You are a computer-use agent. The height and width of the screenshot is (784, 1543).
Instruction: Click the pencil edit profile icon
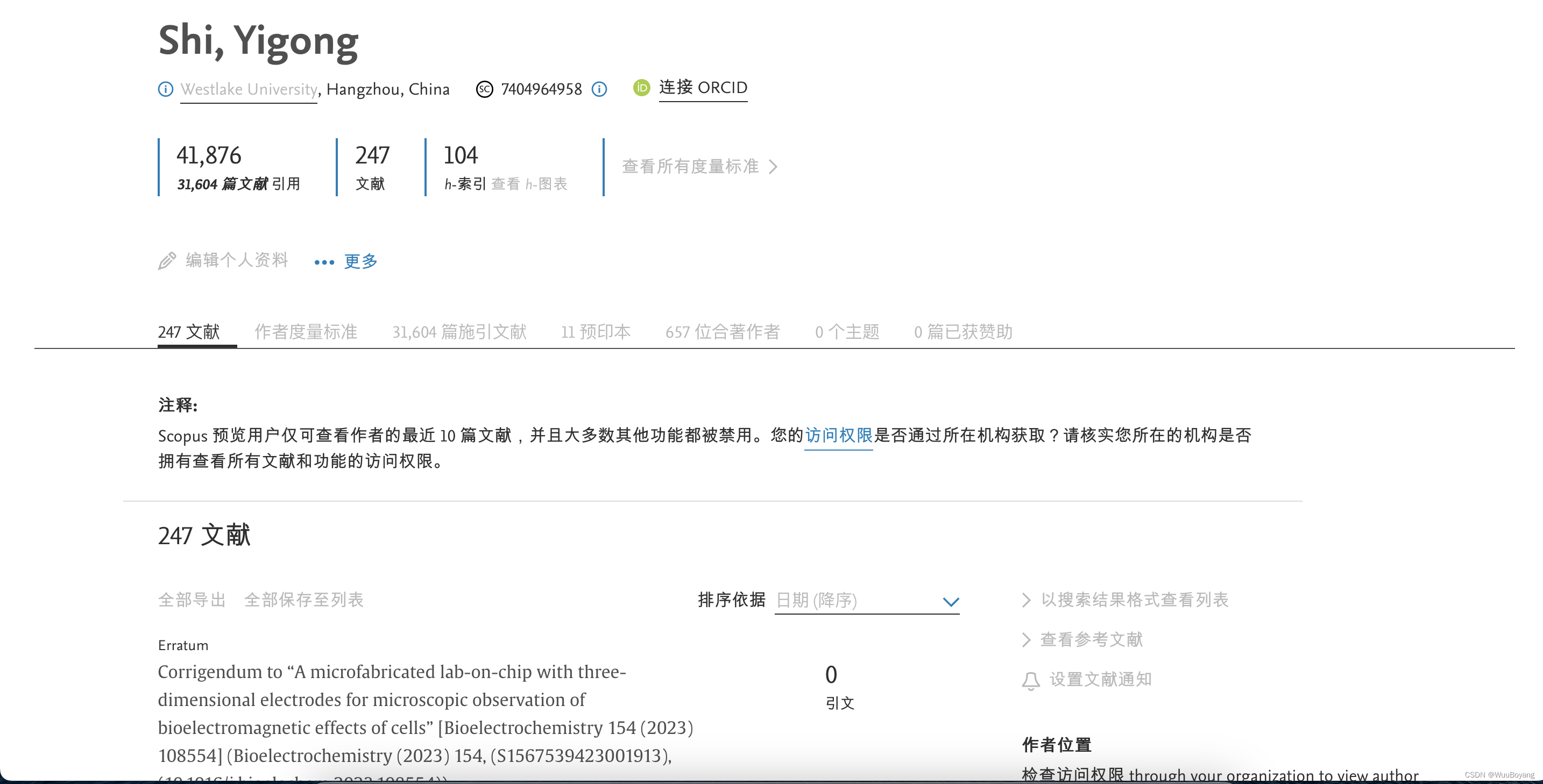tap(167, 261)
